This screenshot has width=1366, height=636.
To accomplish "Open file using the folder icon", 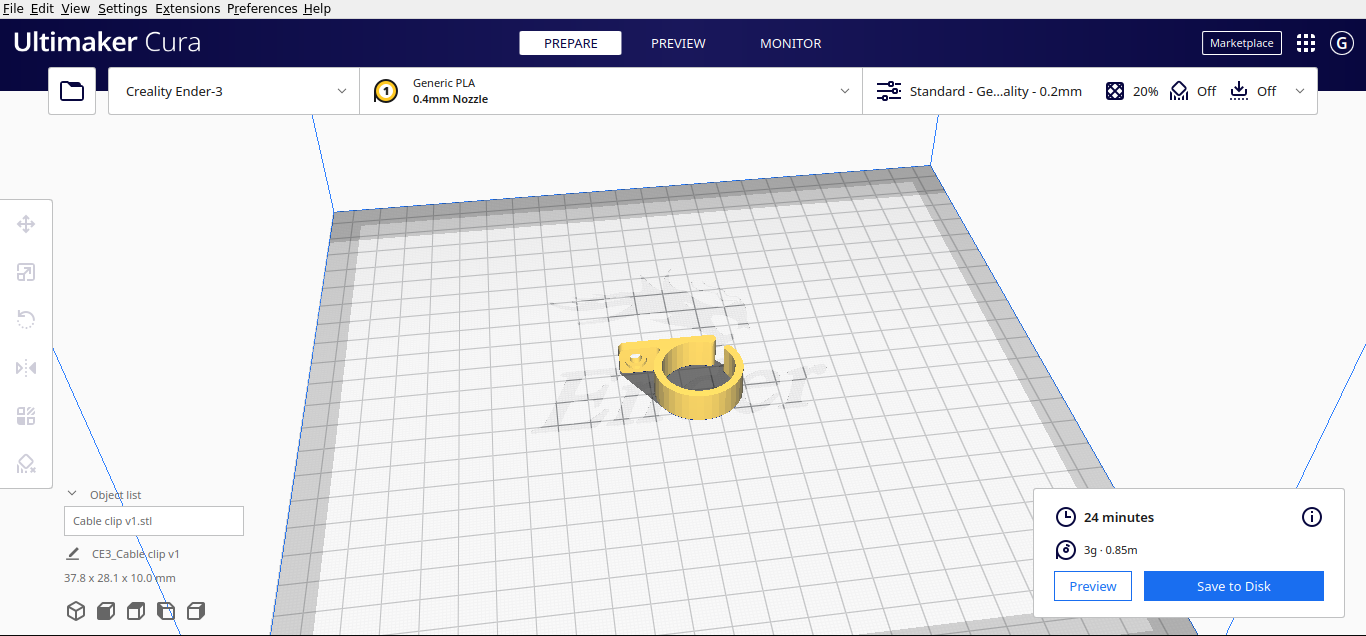I will click(72, 91).
